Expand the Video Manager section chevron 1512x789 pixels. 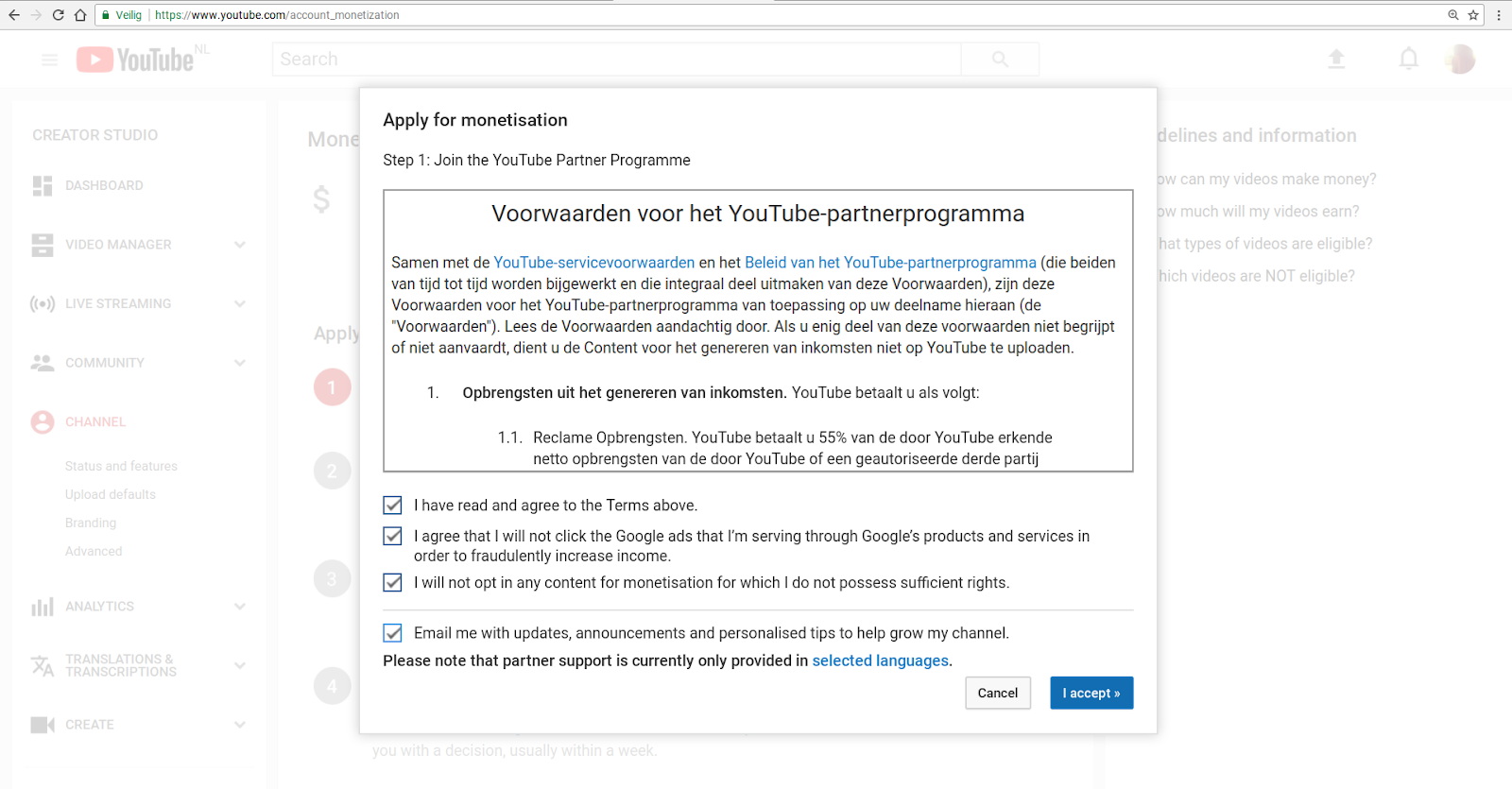[x=240, y=245]
